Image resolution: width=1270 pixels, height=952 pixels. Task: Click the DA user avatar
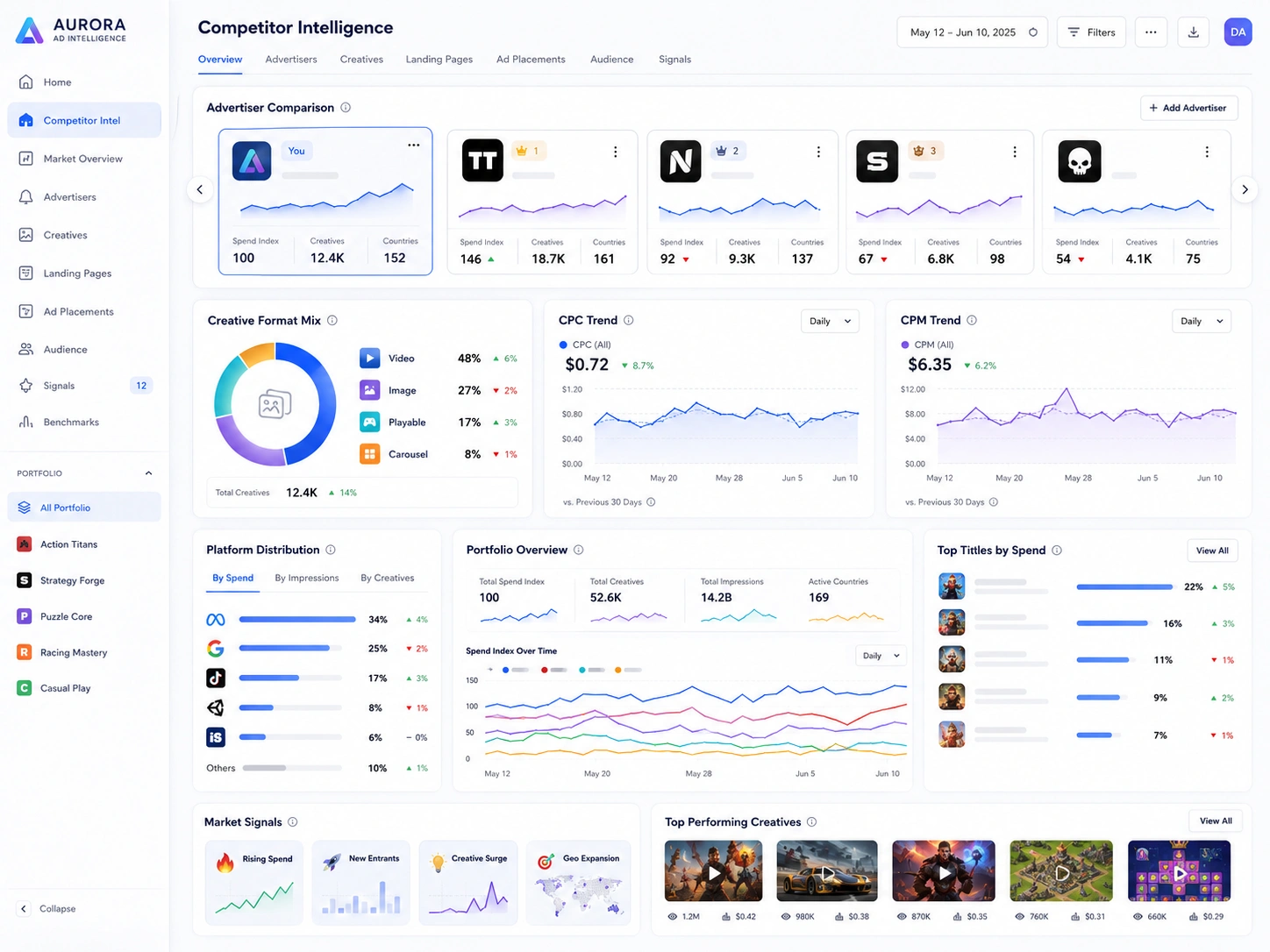[1238, 32]
